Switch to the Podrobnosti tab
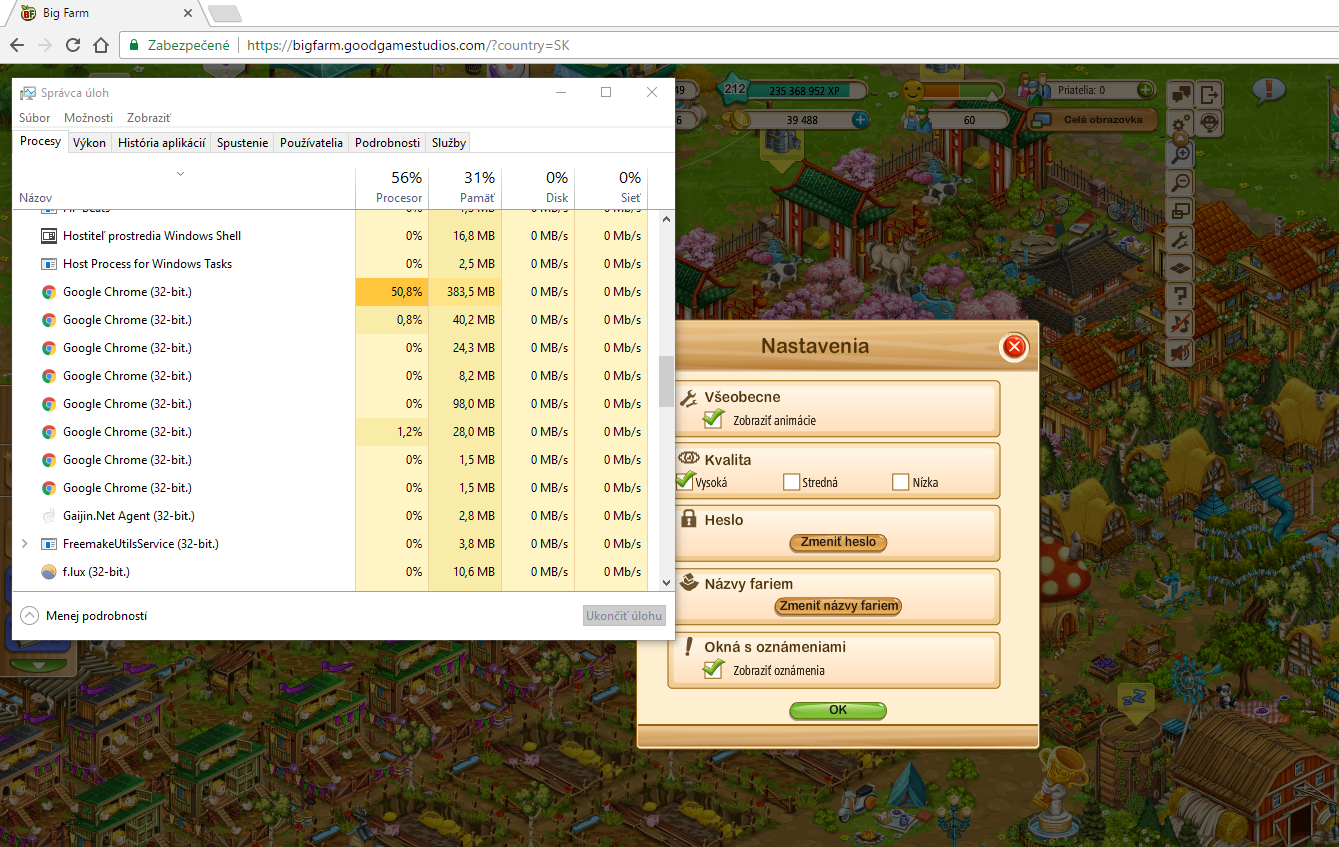 click(x=387, y=143)
